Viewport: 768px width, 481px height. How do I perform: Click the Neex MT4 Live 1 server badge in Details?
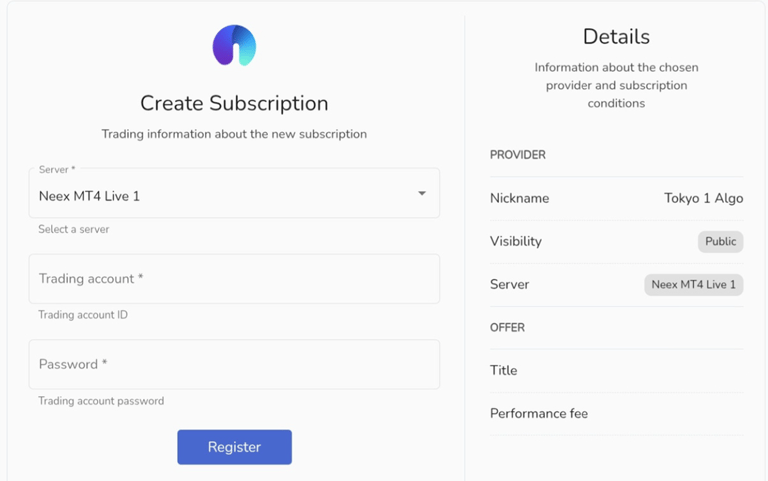click(x=694, y=285)
